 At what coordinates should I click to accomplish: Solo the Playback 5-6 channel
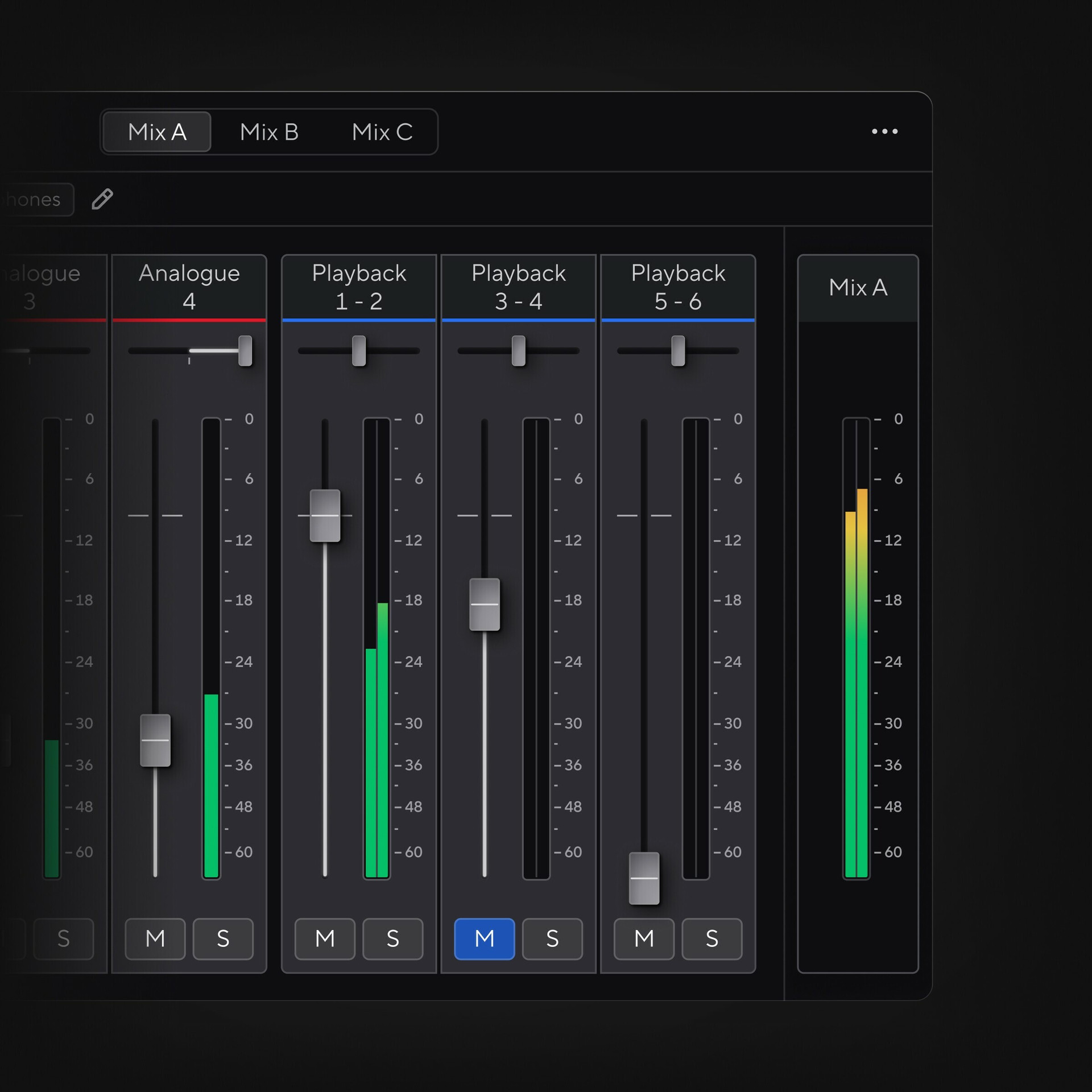(x=712, y=938)
